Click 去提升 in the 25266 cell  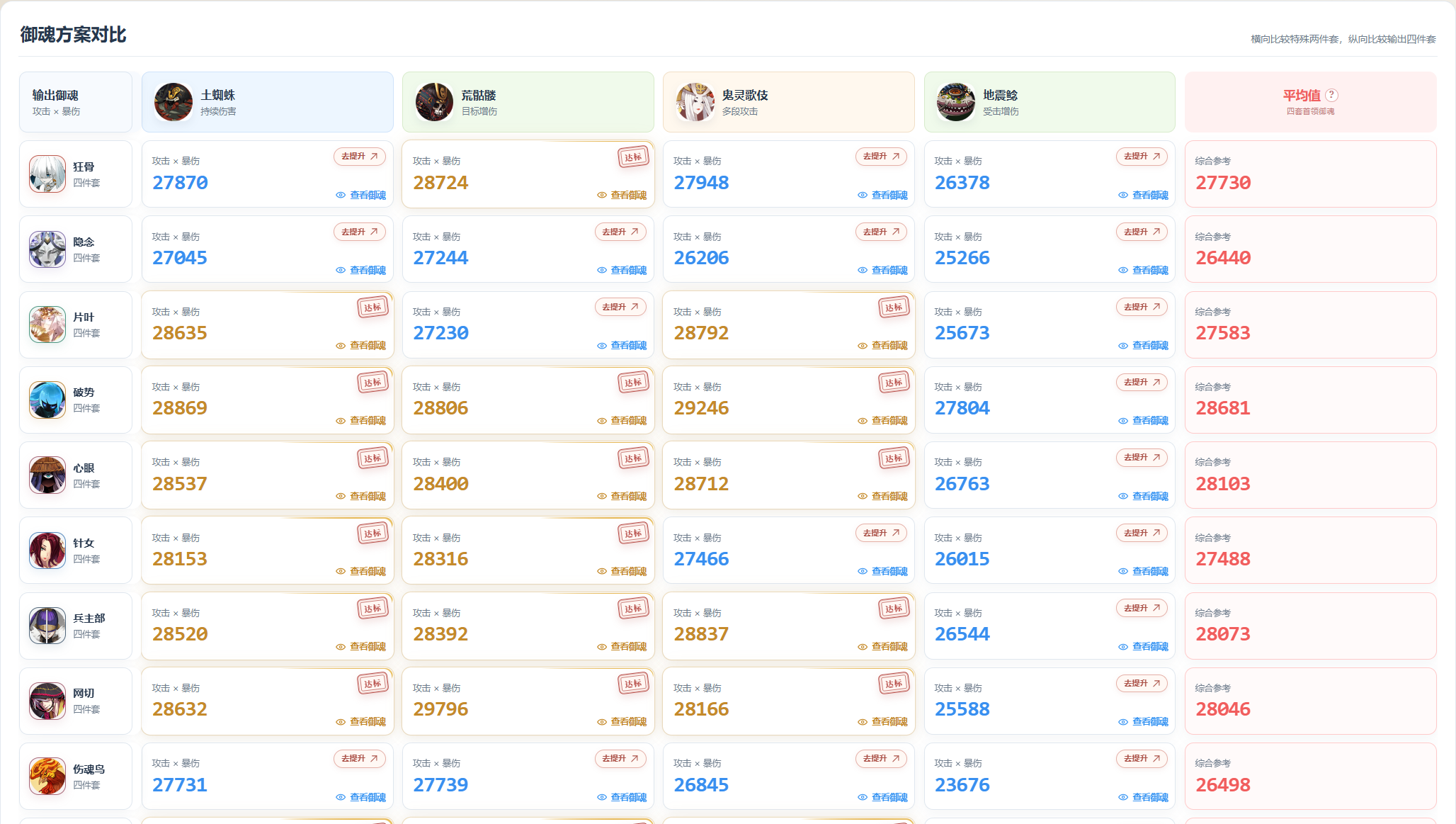(1142, 232)
